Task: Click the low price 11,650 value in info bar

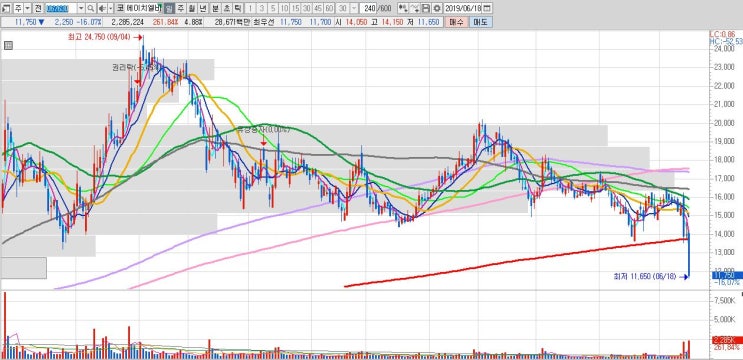Action: pyautogui.click(x=428, y=22)
